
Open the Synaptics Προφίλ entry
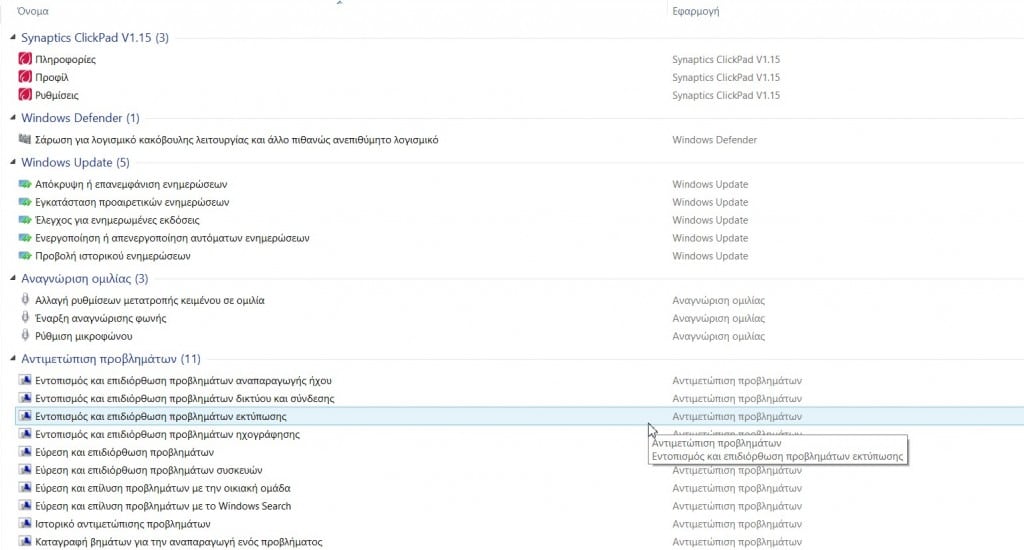click(52, 77)
